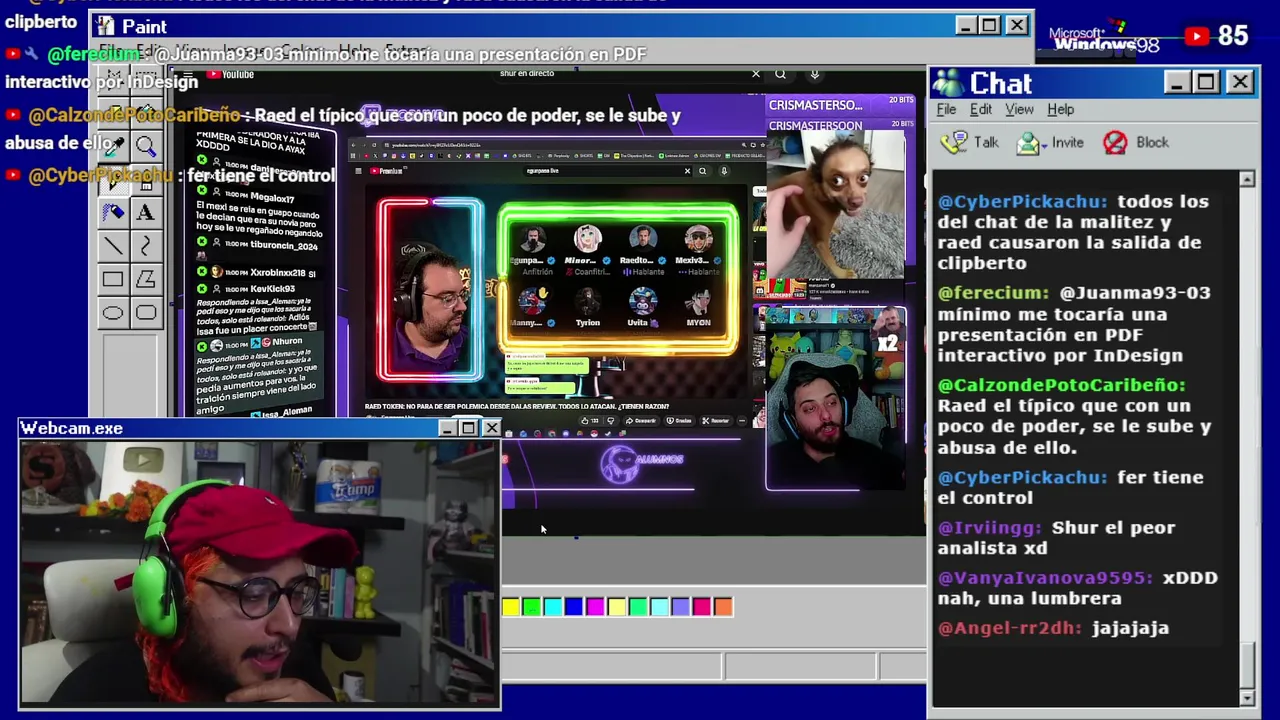This screenshot has height=720, width=1280.
Task: Click the "@ferecium:" username in Chat window
Action: pyautogui.click(x=994, y=293)
